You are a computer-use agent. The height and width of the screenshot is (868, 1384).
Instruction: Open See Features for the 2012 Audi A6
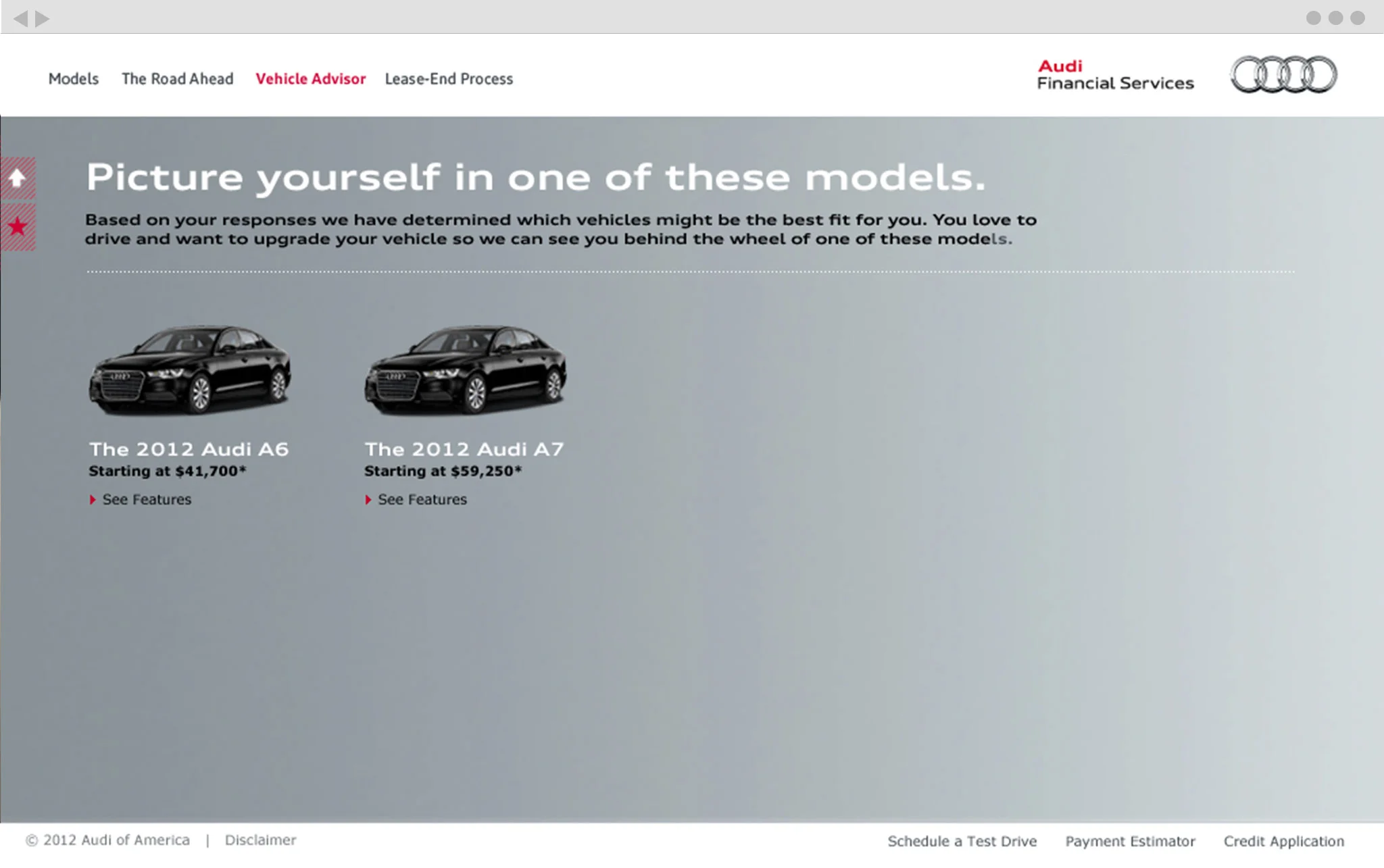[146, 500]
